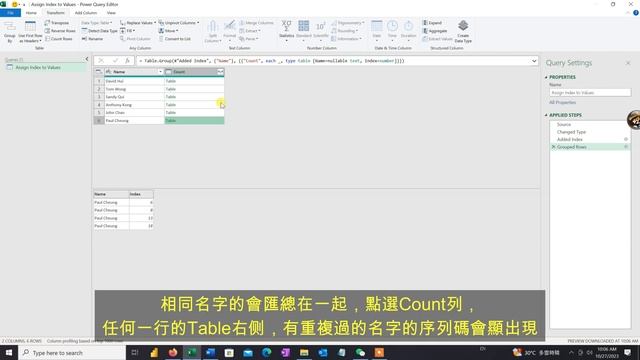Click Reverse Rows in ribbon
The height and width of the screenshot is (360, 640).
click(x=60, y=31)
